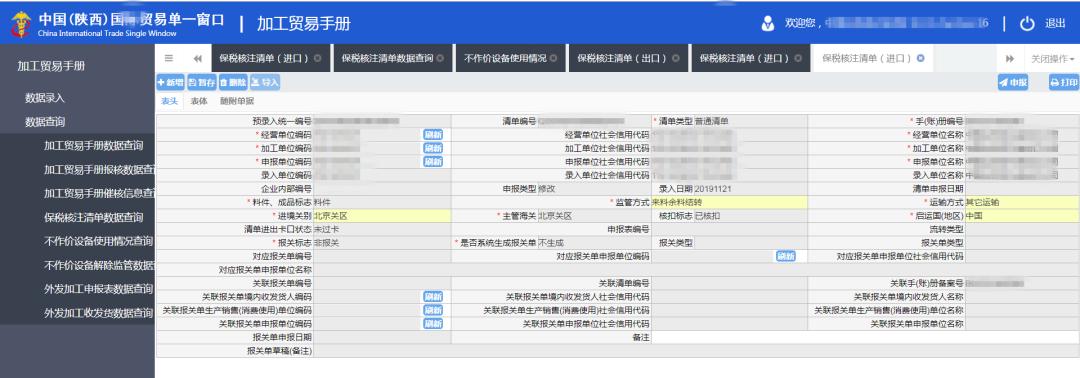1080x378 pixels.
Task: Open 加工贸易手册催核信息查询 in the sidebar
Action: click(99, 193)
